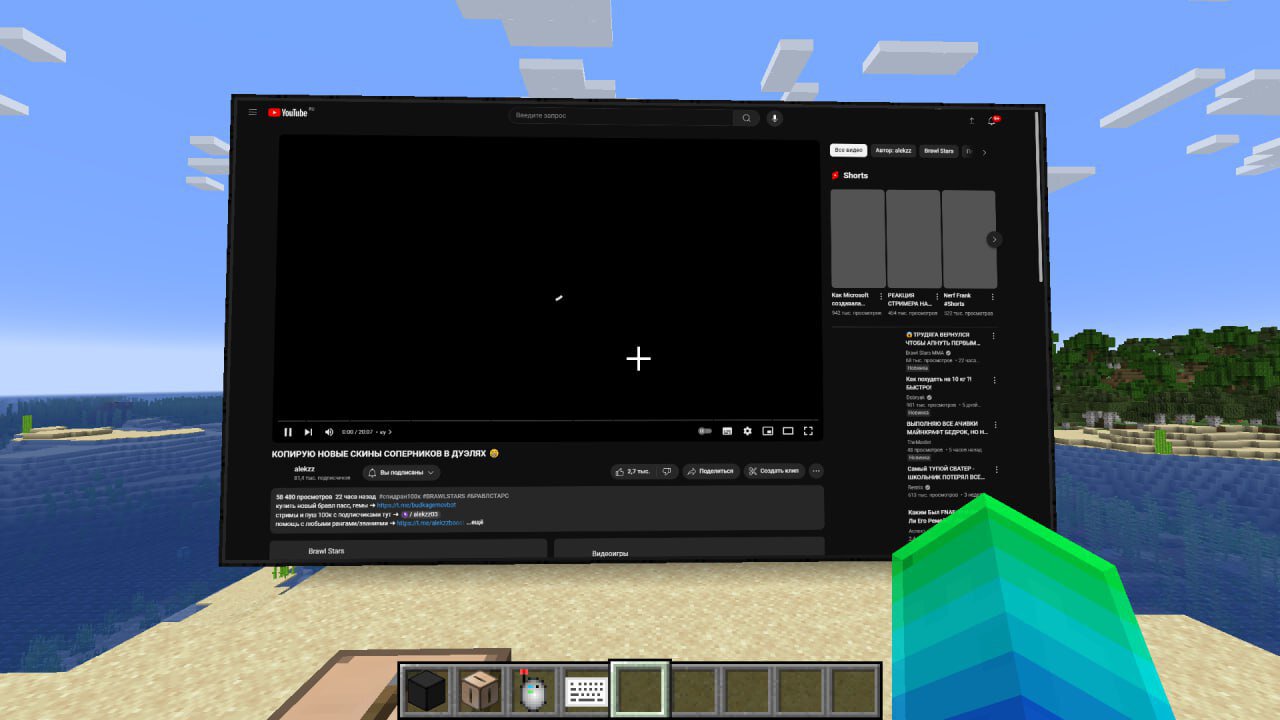Skip to the next video
Viewport: 1280px width, 720px height.
308,432
